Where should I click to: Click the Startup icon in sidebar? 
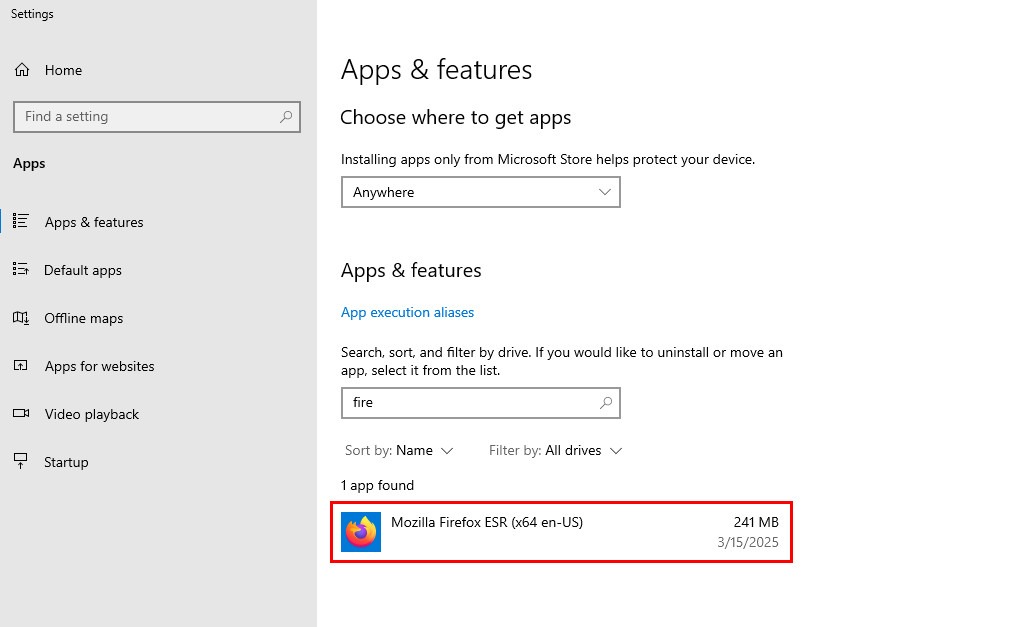(x=21, y=461)
